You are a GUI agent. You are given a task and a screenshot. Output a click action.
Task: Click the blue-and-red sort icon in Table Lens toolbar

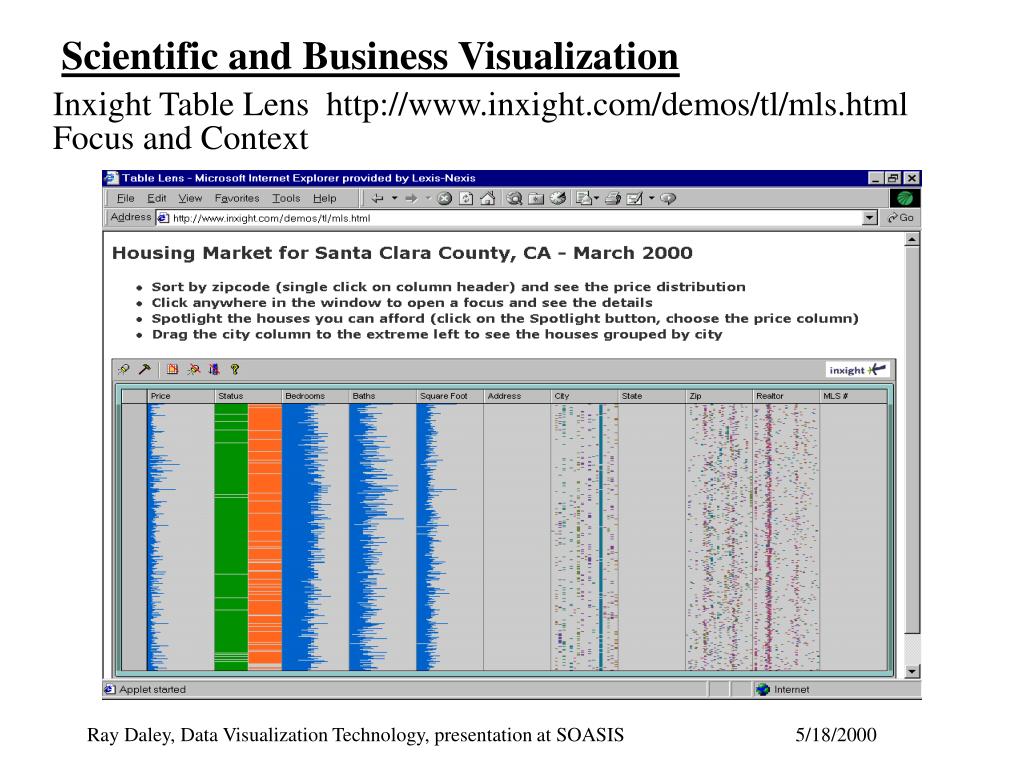coord(214,370)
